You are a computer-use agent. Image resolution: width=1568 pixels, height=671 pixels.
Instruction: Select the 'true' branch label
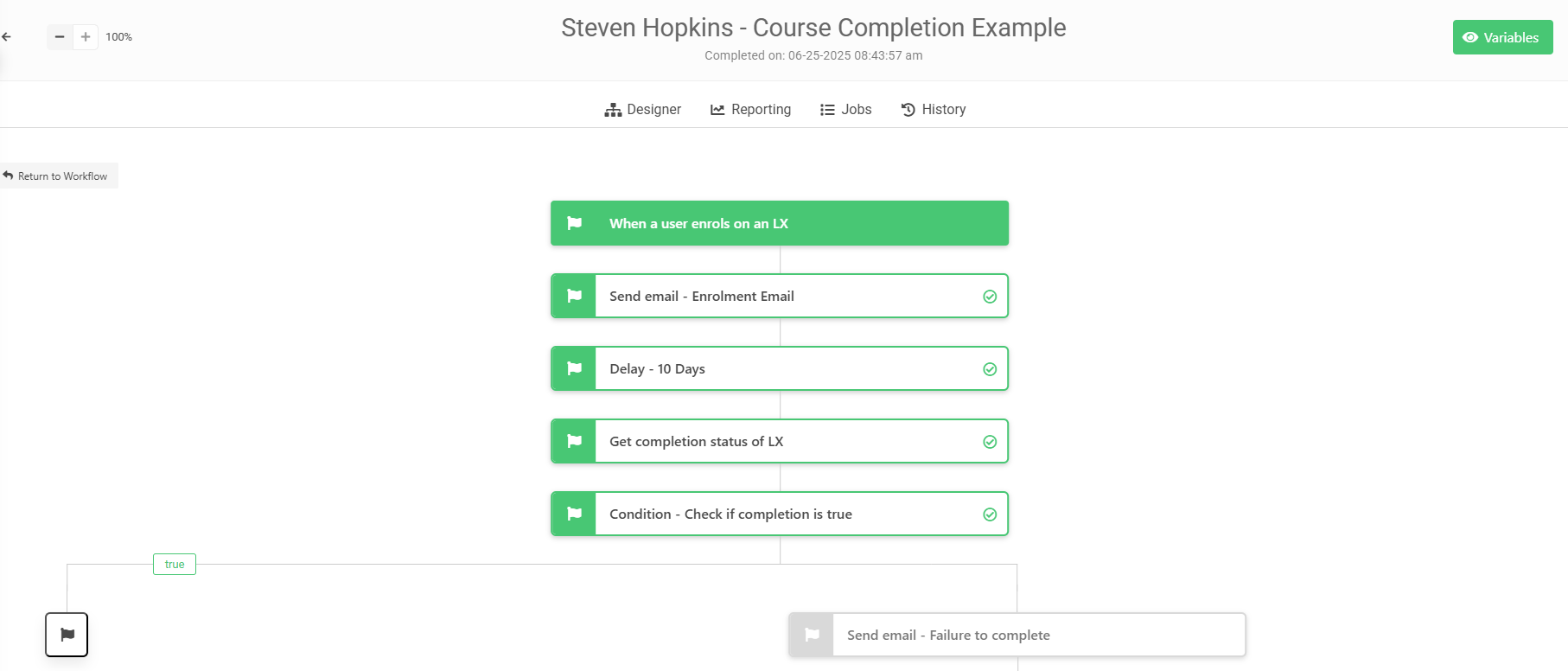[175, 564]
